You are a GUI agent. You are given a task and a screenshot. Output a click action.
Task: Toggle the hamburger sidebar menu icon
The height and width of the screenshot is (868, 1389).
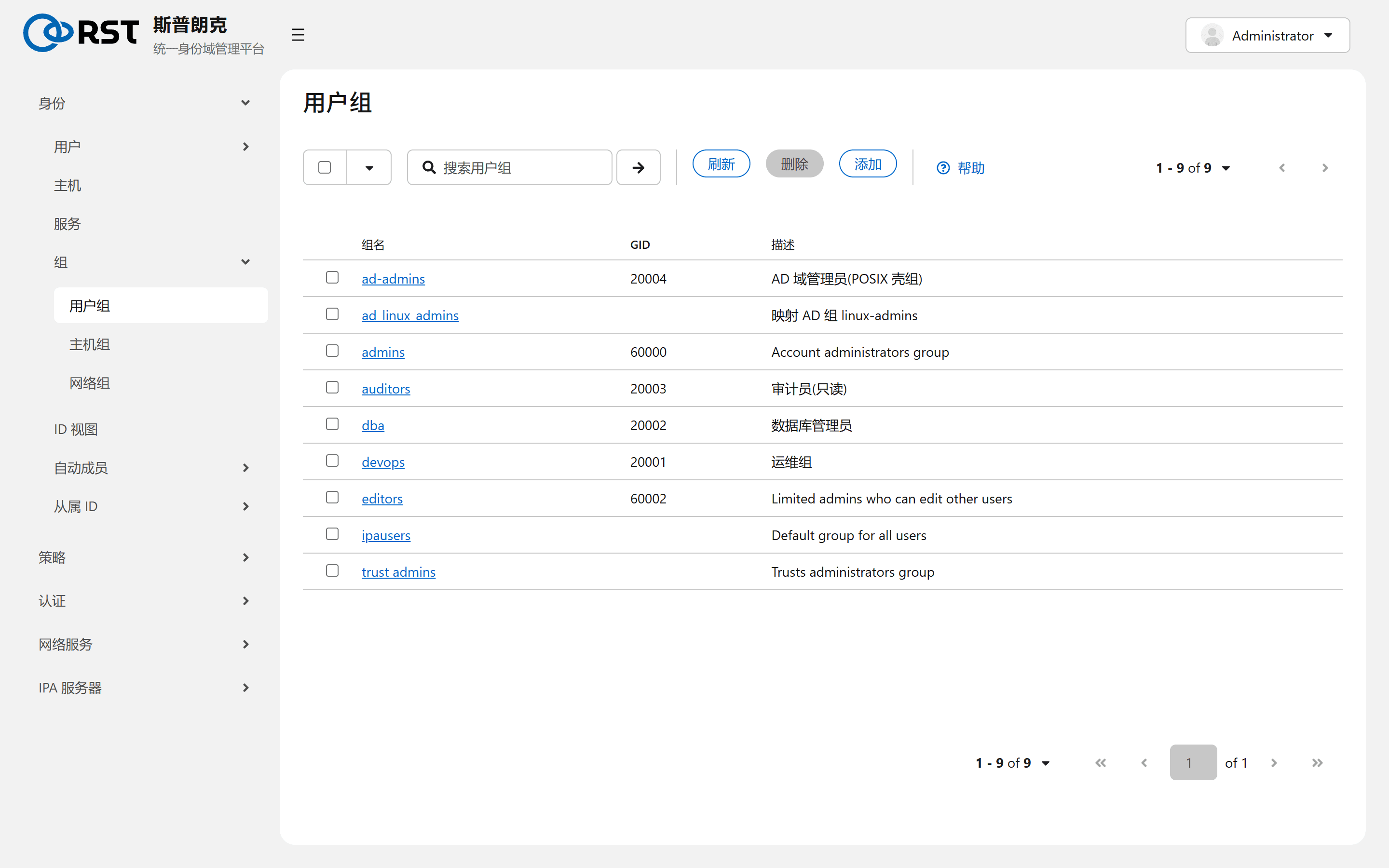pos(297,34)
